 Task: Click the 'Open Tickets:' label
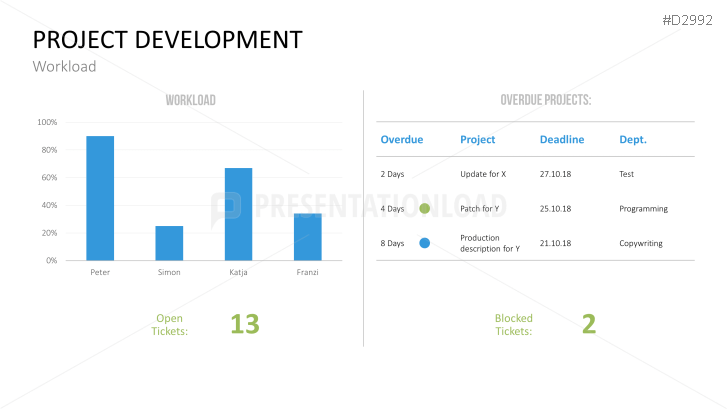coord(170,325)
